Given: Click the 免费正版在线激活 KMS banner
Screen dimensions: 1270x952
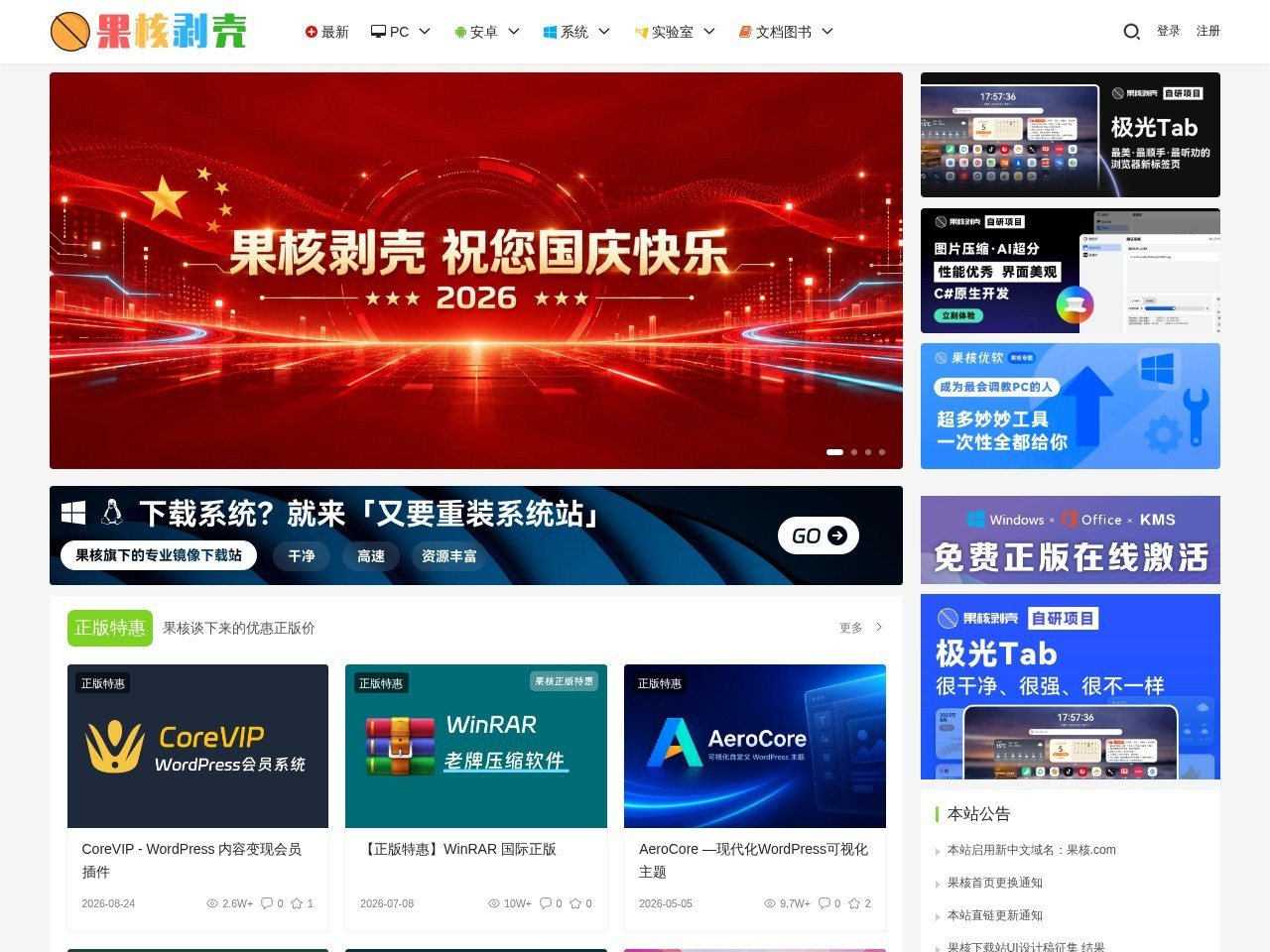Looking at the screenshot, I should 1071,539.
